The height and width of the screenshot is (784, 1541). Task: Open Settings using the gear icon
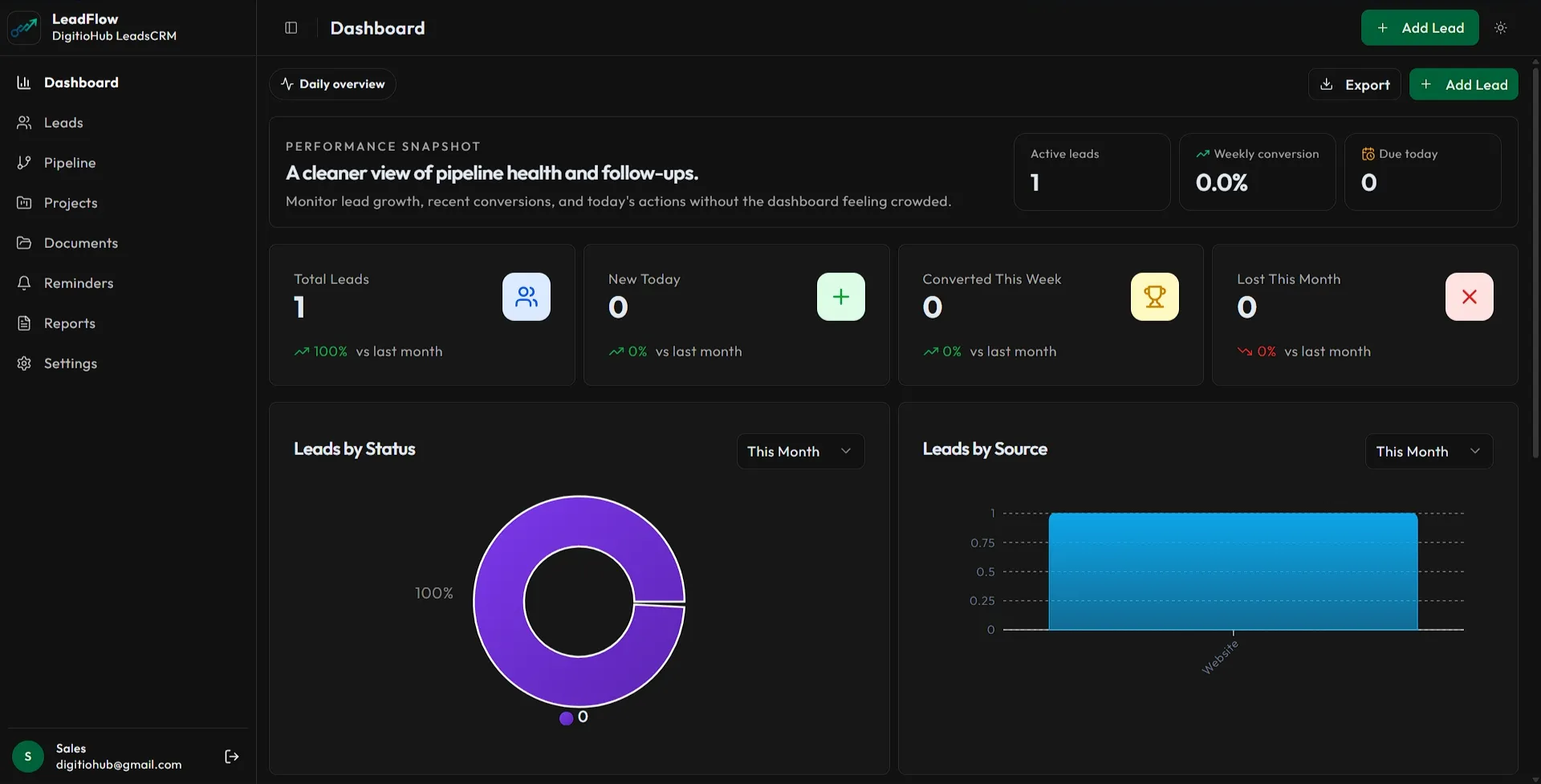pyautogui.click(x=24, y=363)
